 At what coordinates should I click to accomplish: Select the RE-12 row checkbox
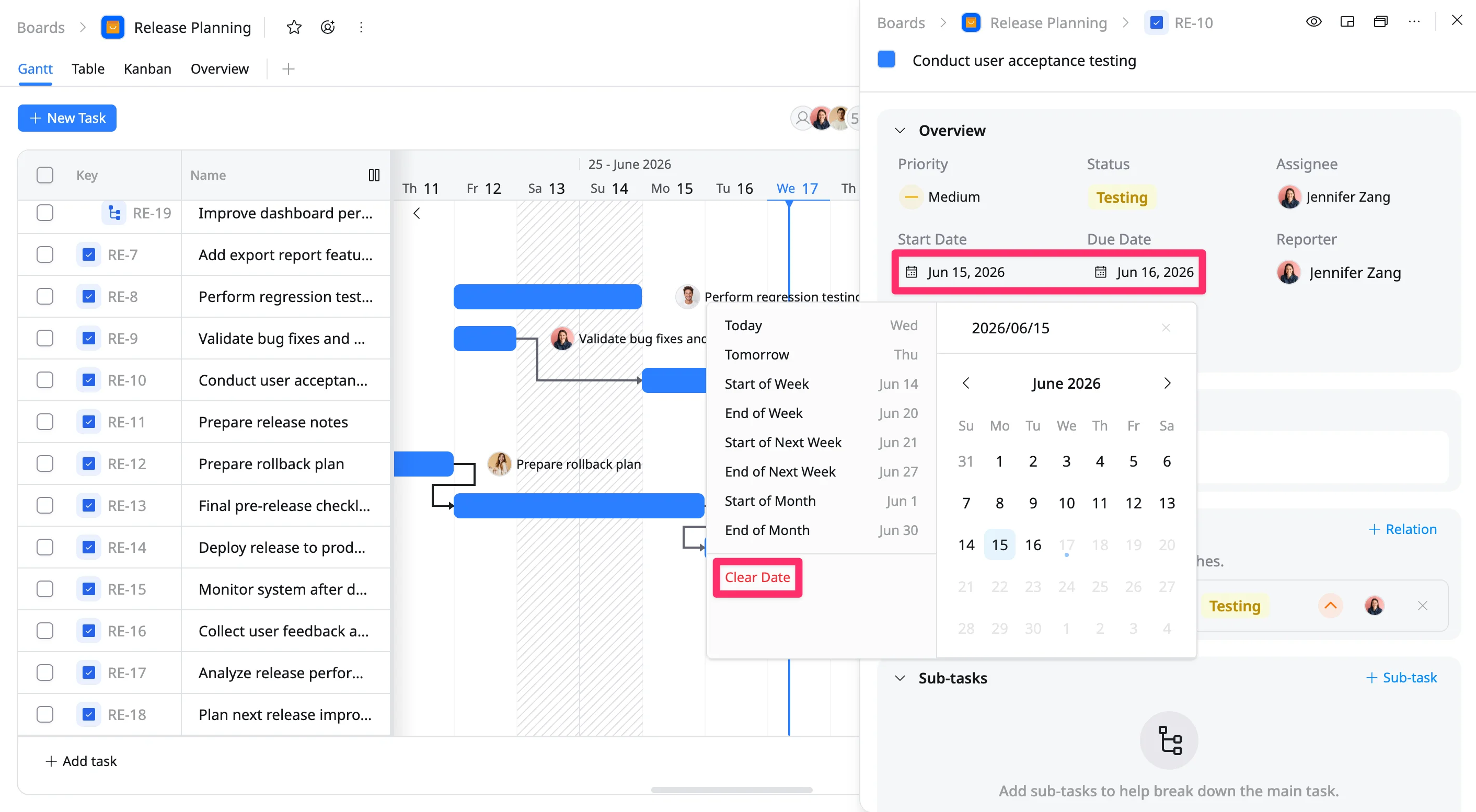coord(45,464)
